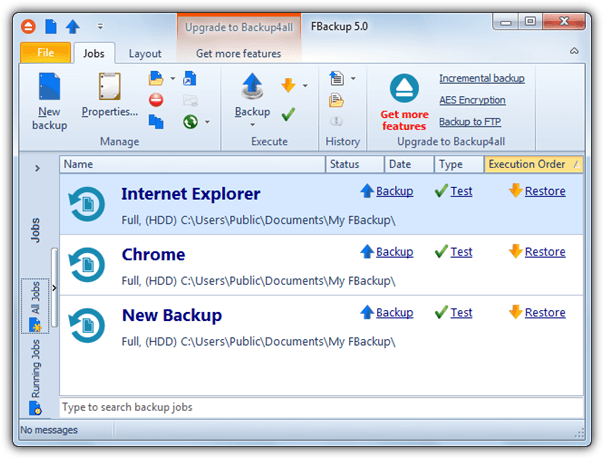Expand the dropdown arrow under Backup ribbon button

click(x=252, y=125)
